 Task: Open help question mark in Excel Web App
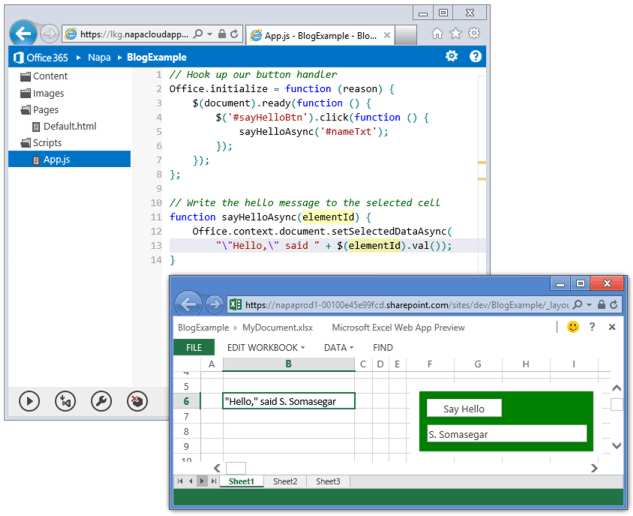coord(592,327)
